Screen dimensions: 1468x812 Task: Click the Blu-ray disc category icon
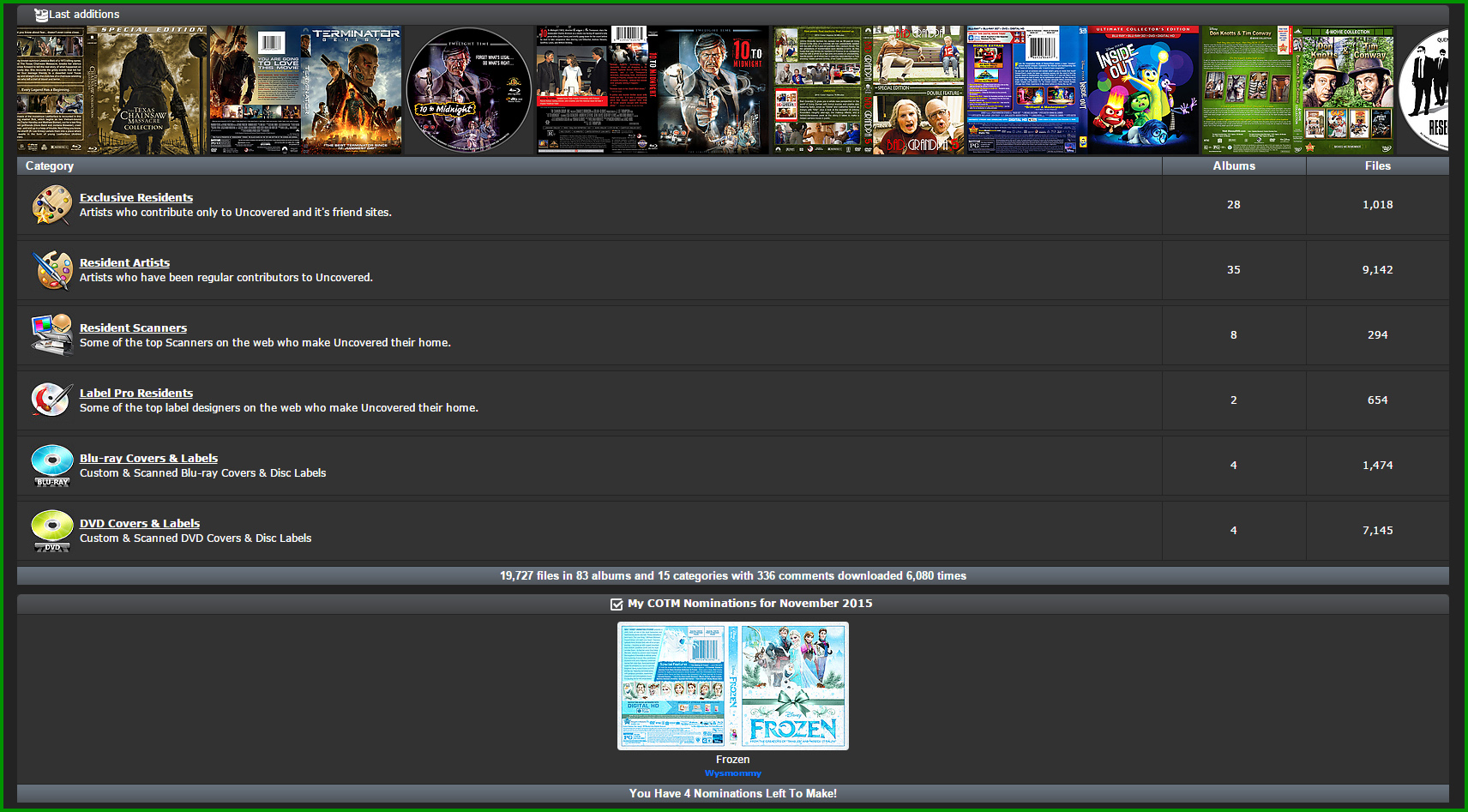click(x=51, y=465)
